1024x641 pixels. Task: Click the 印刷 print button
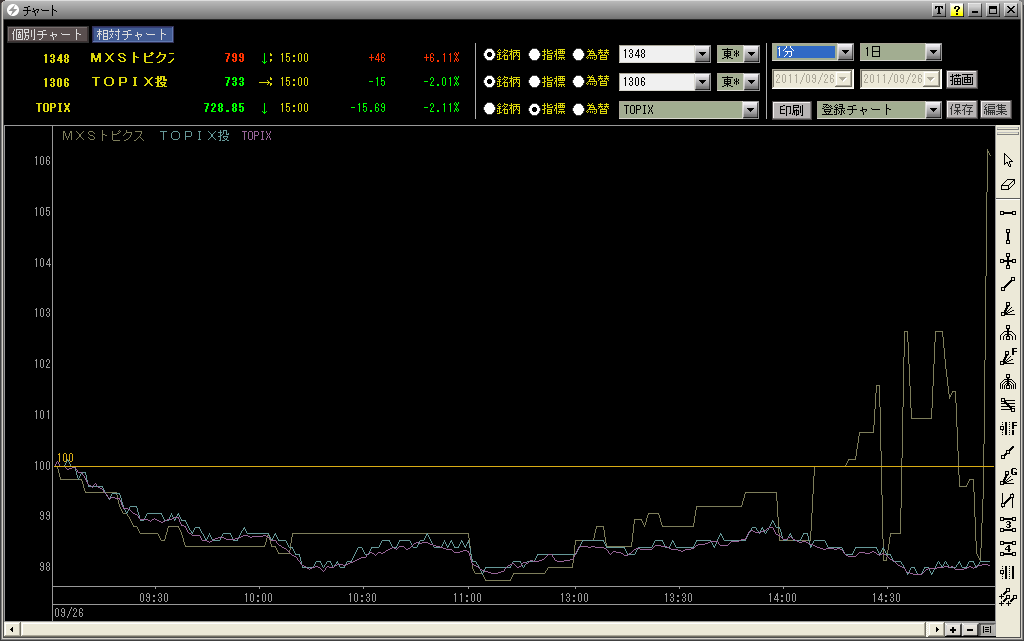(791, 110)
